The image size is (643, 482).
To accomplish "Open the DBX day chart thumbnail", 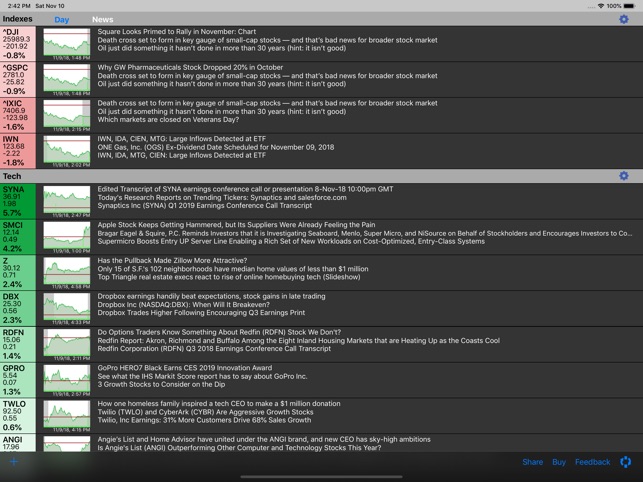I will tap(67, 308).
